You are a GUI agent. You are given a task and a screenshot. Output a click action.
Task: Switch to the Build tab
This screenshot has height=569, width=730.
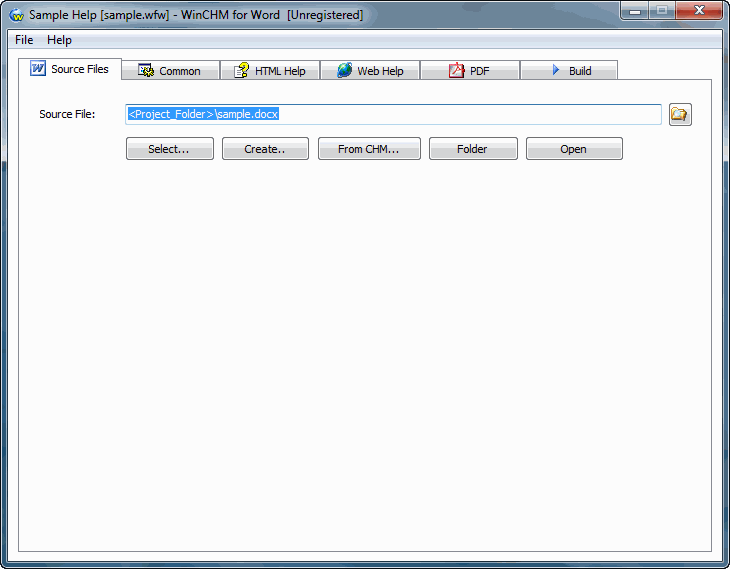(569, 71)
